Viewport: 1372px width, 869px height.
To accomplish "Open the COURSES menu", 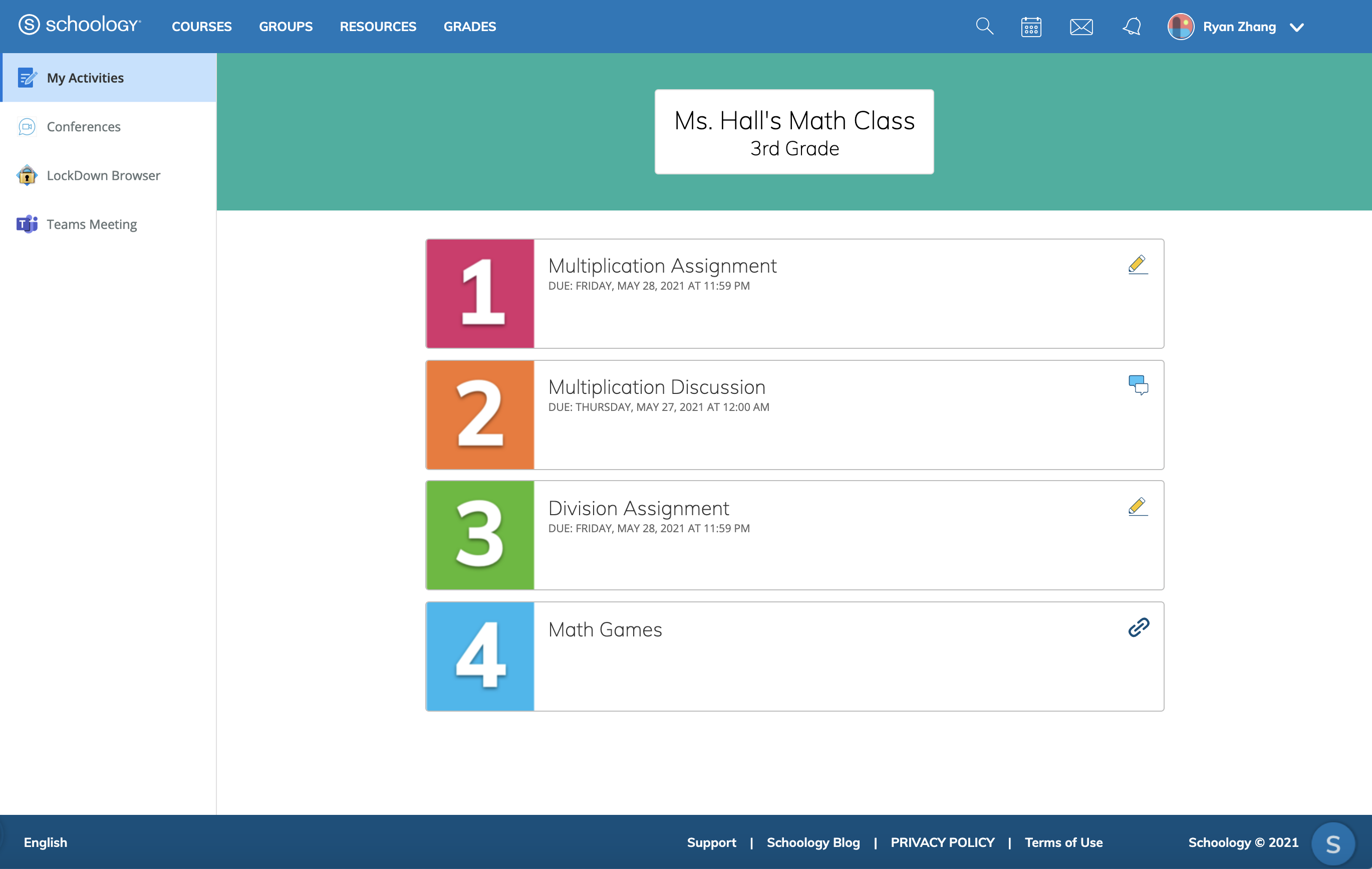I will 202,27.
